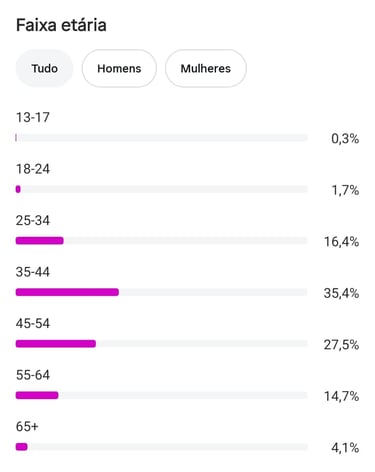Click the 14,7% percentage value
This screenshot has height=472, width=375.
[x=342, y=396]
